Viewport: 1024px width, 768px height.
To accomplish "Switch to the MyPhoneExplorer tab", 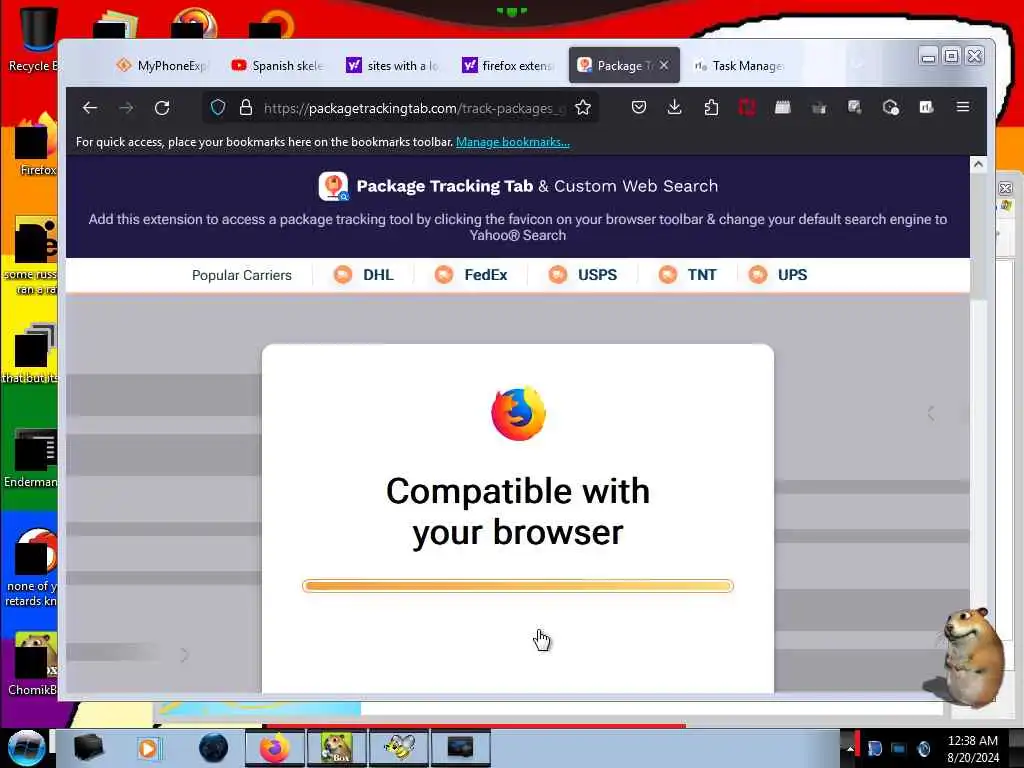I will [x=163, y=65].
